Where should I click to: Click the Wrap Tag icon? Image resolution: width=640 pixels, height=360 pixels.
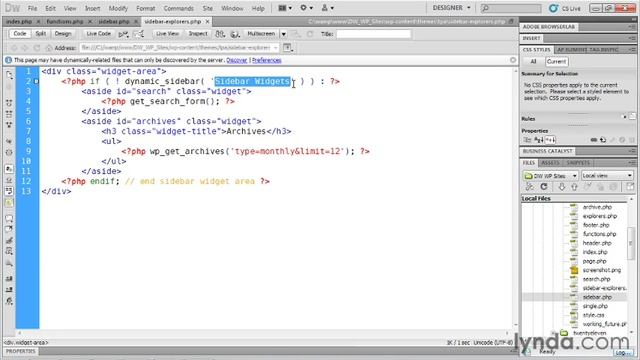pos(9,240)
